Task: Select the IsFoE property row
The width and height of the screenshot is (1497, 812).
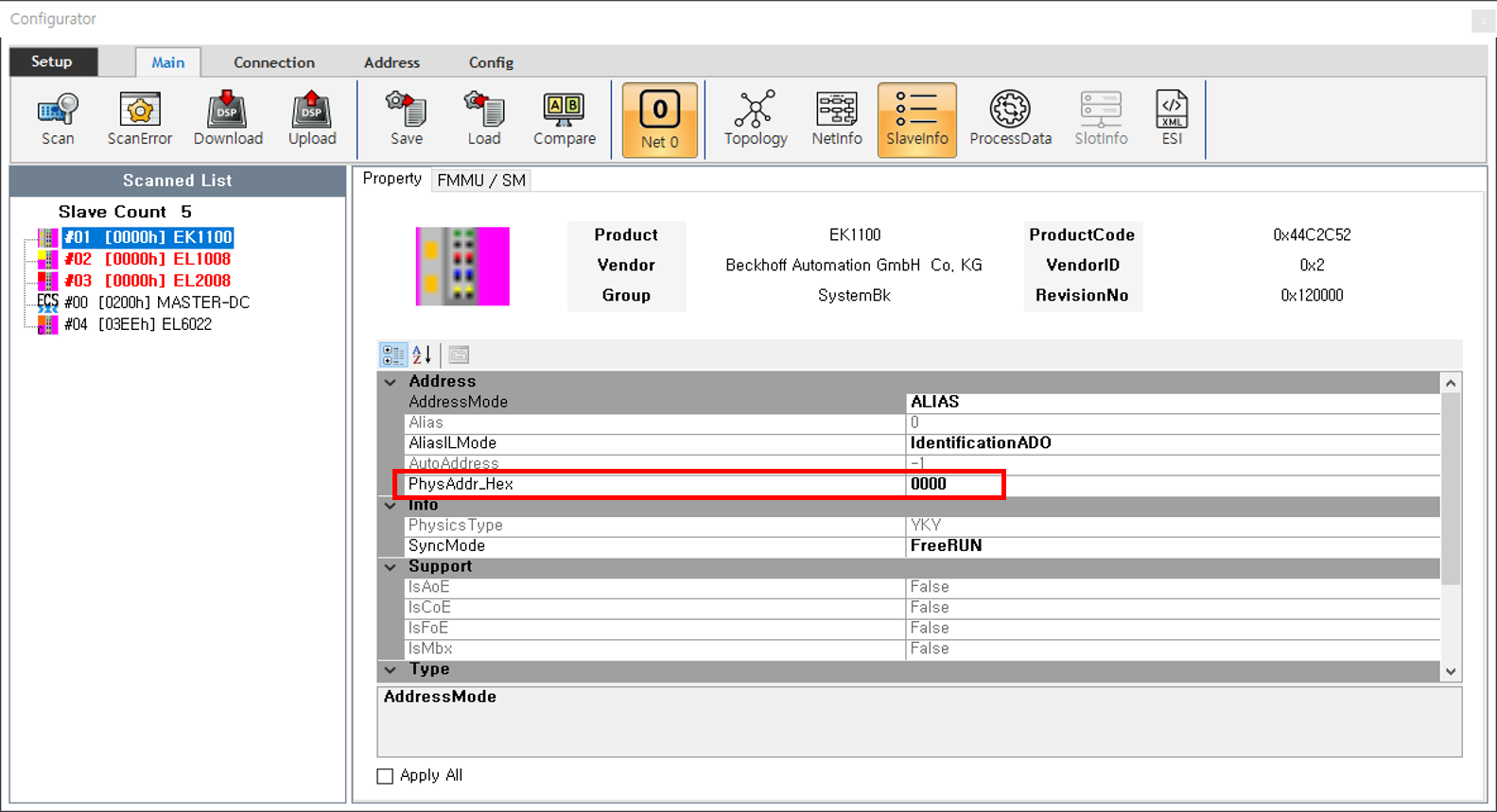Action: [x=922, y=628]
